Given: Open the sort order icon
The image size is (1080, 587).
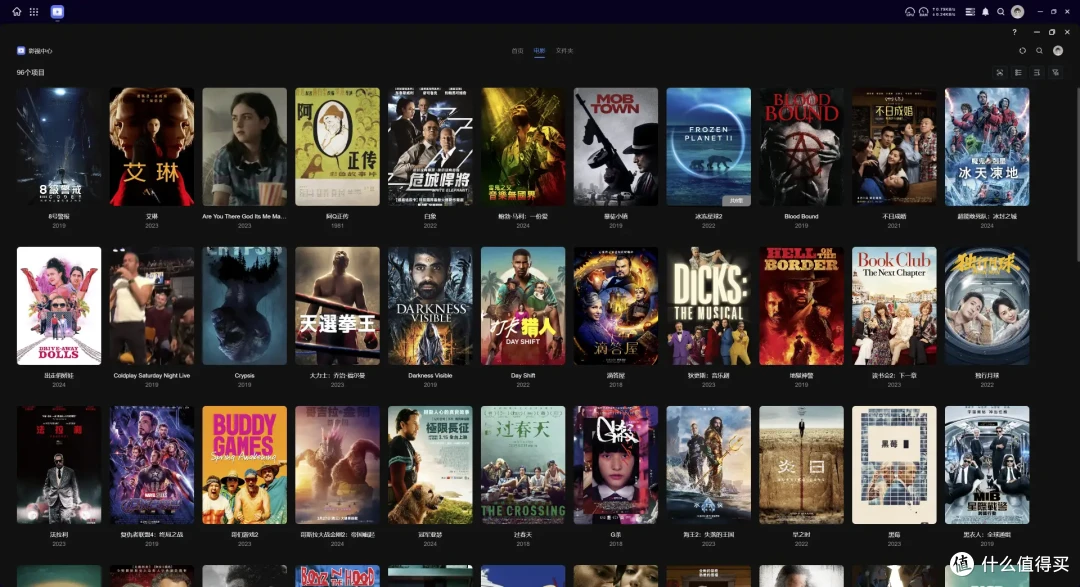Looking at the screenshot, I should point(1037,72).
